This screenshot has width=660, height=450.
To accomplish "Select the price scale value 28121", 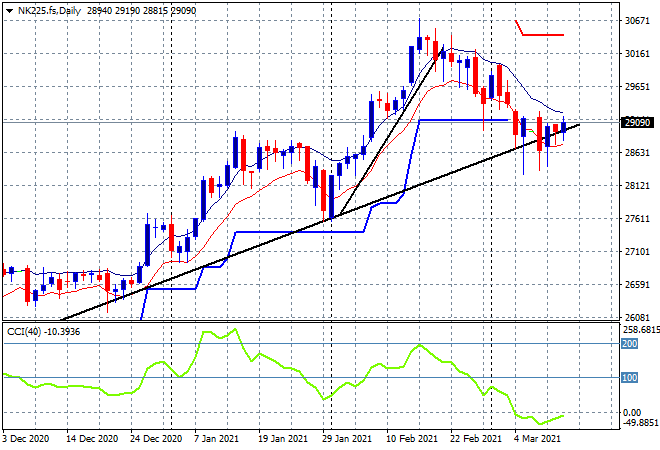I will coord(637,186).
